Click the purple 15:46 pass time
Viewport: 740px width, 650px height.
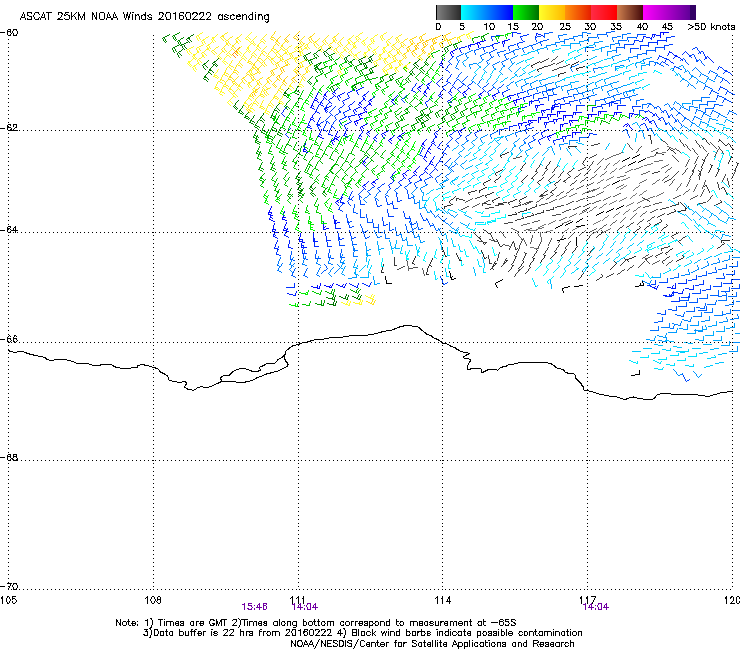tap(254, 607)
